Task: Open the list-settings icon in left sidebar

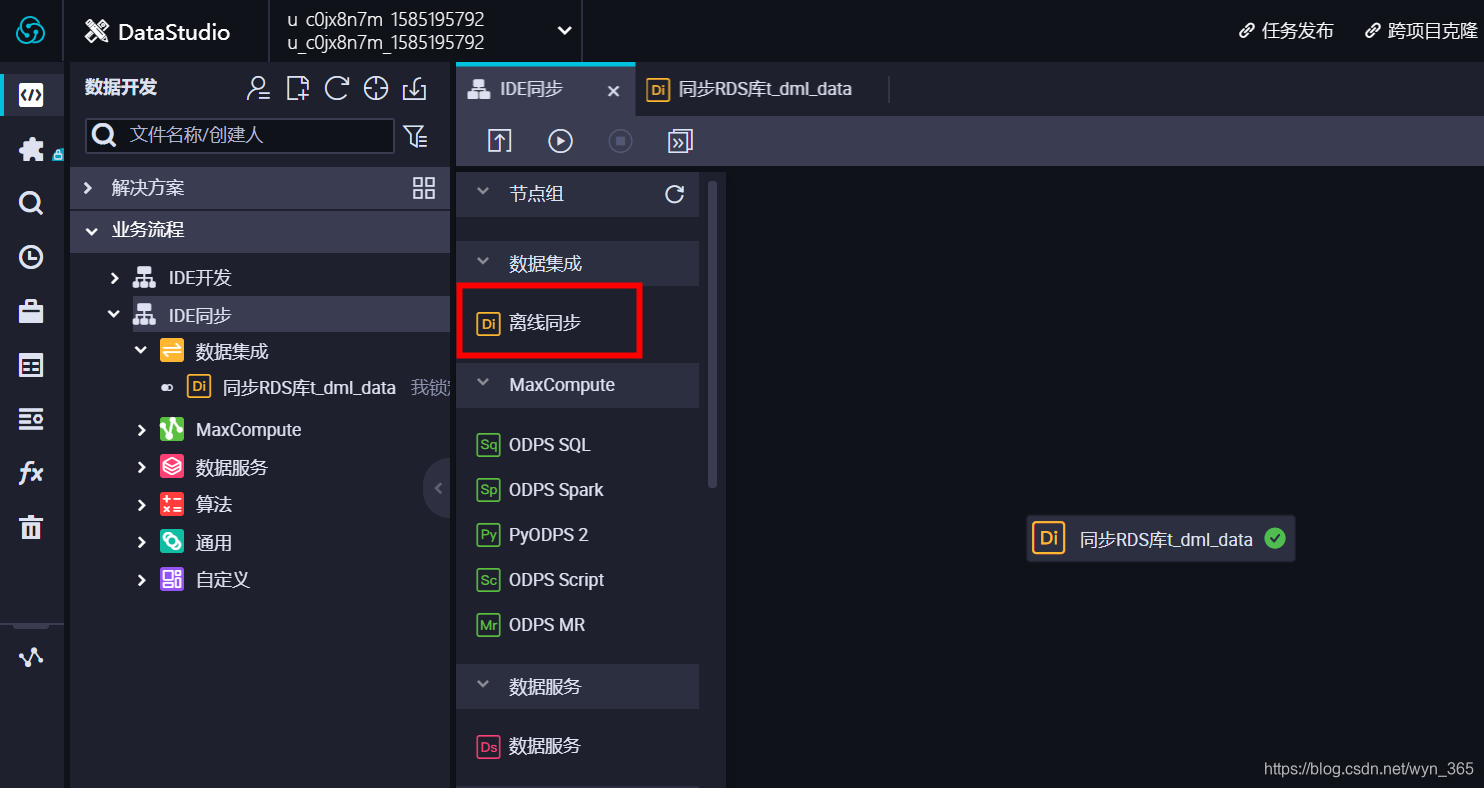Action: click(x=31, y=419)
